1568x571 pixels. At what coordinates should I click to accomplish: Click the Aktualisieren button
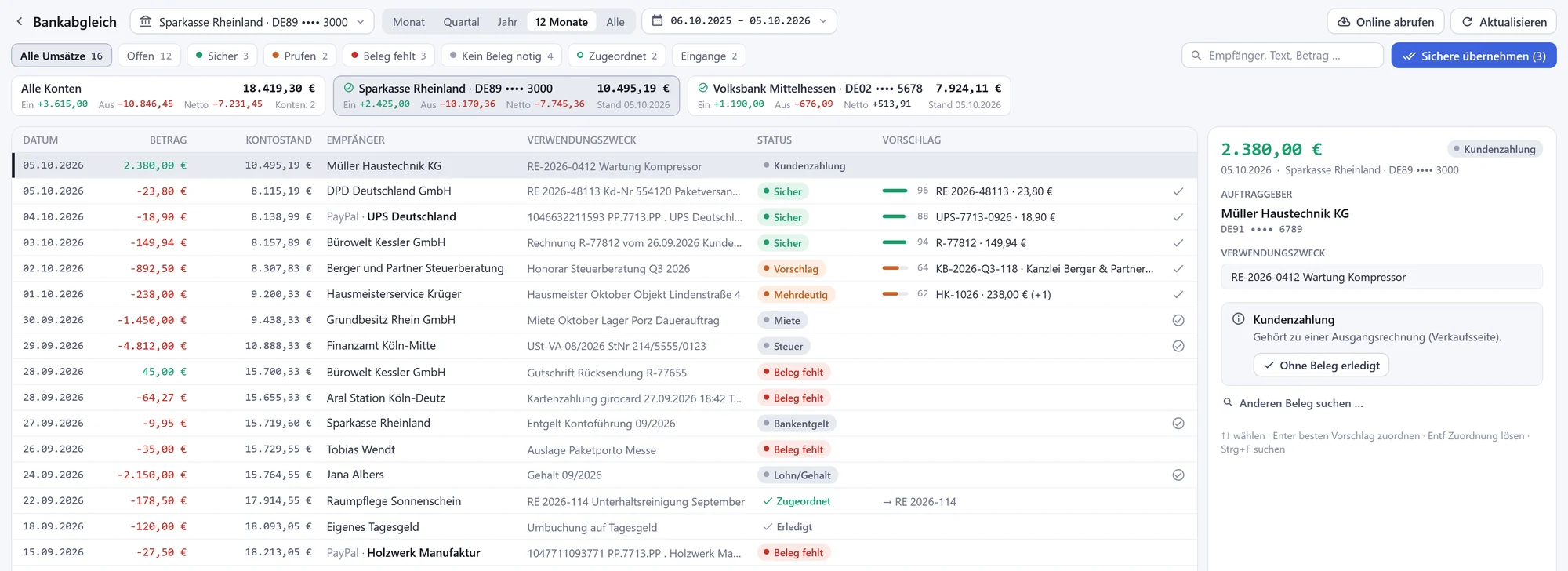[1504, 22]
